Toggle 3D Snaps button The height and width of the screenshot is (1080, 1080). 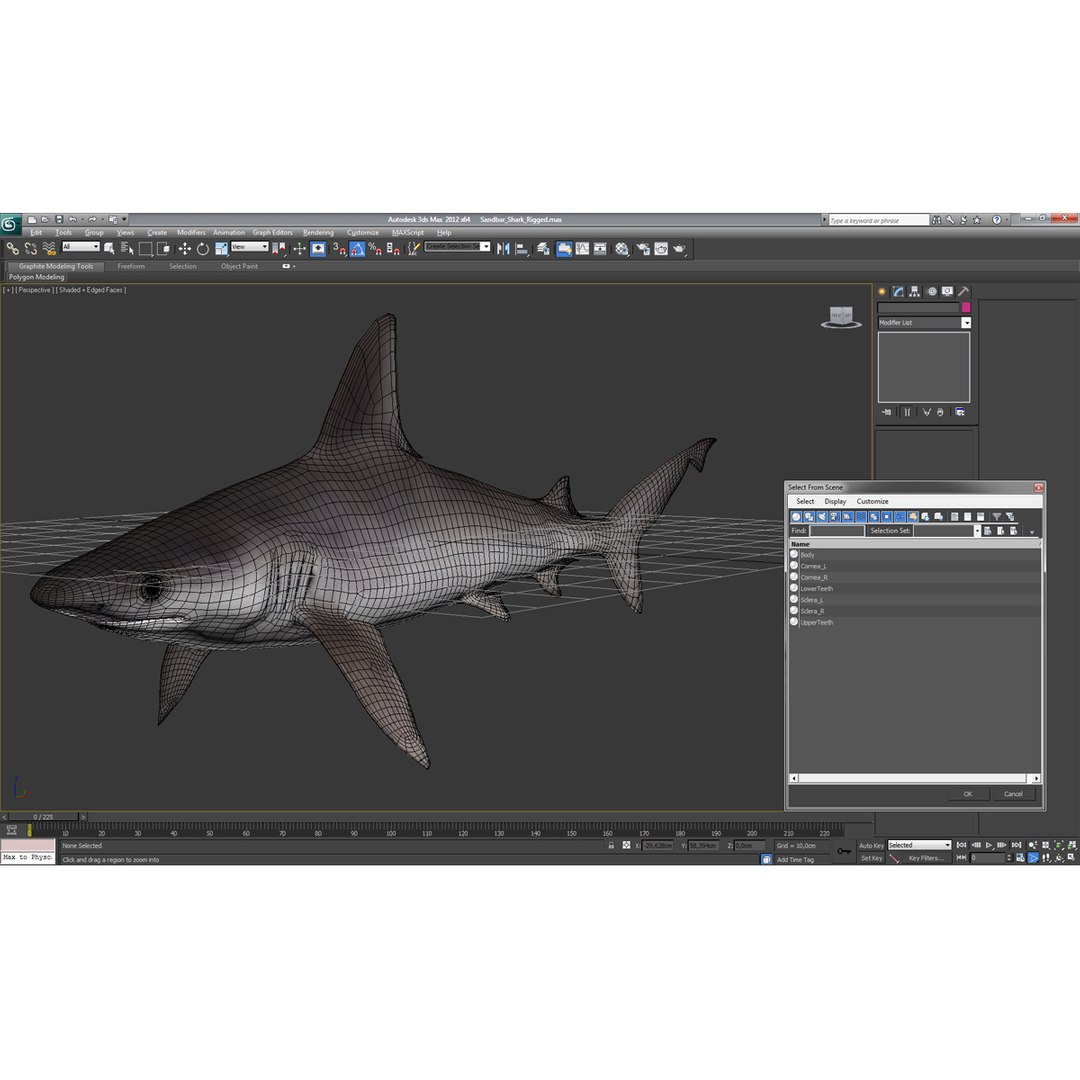coord(339,249)
